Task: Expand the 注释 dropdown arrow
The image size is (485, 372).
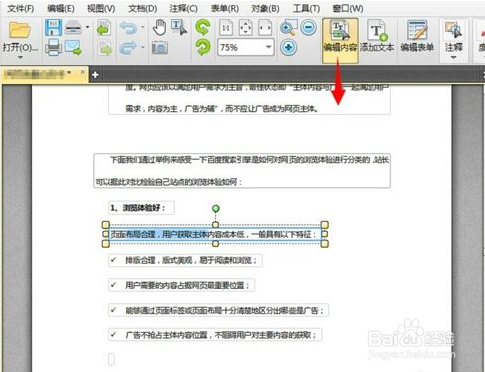Action: pos(453,58)
